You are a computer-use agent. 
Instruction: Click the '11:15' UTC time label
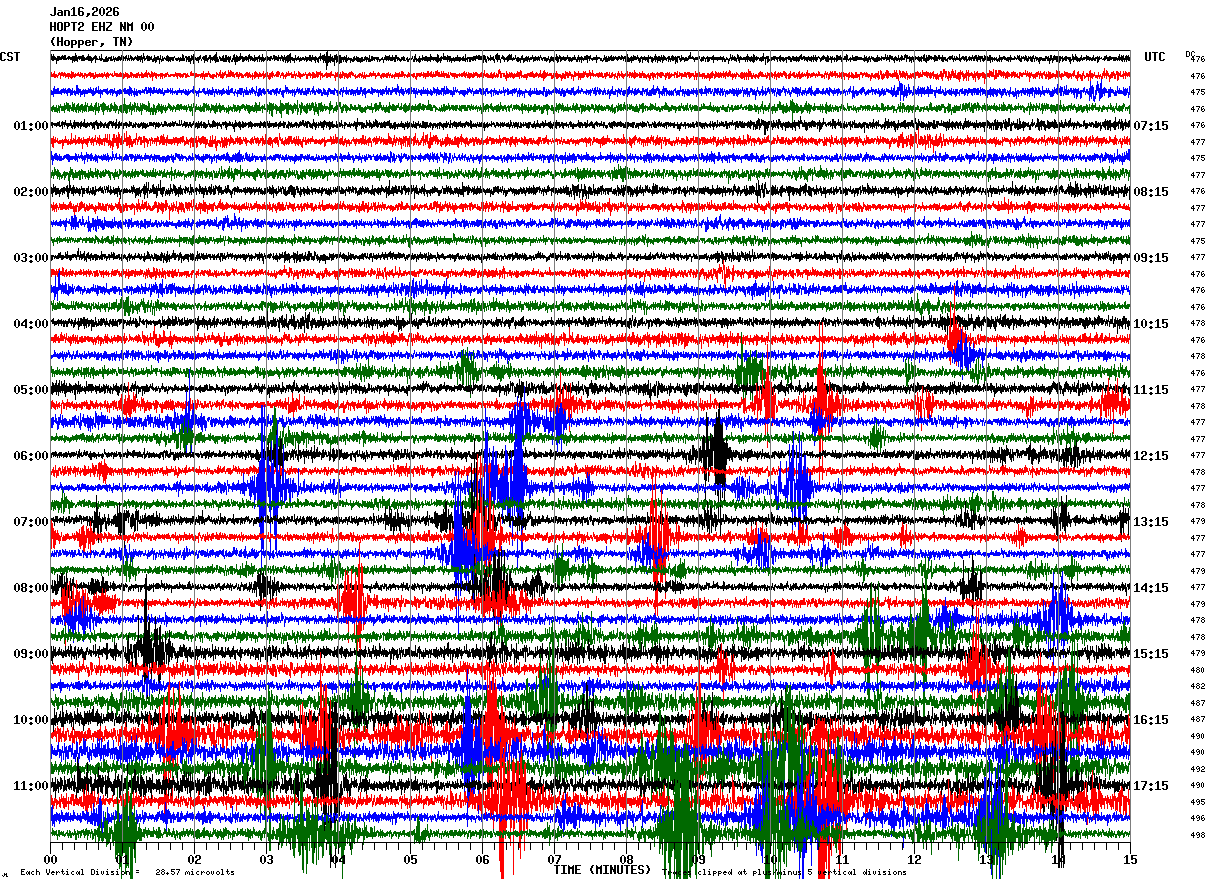point(1151,390)
